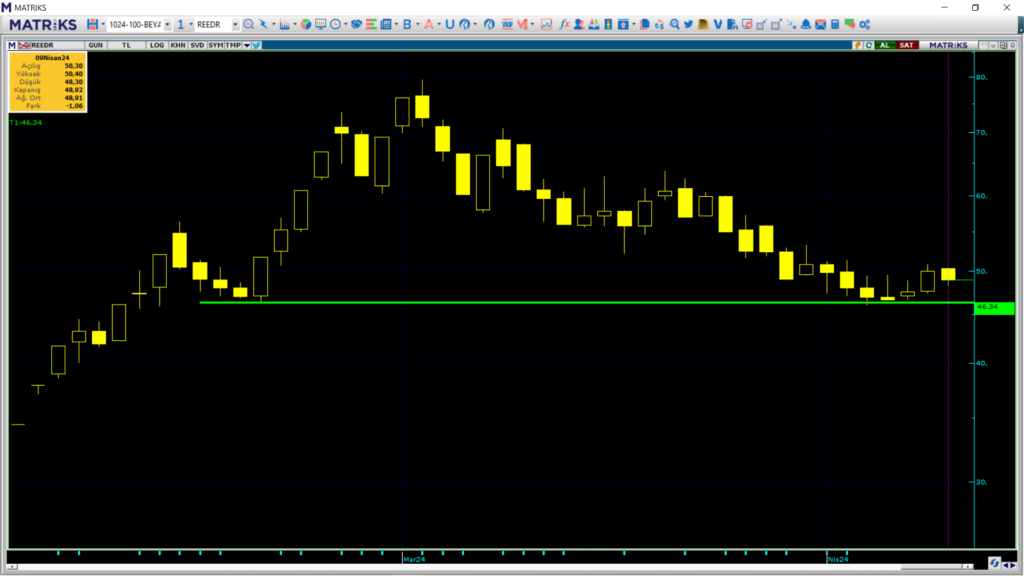
Task: Switch to the GUN period tab
Action: click(96, 44)
